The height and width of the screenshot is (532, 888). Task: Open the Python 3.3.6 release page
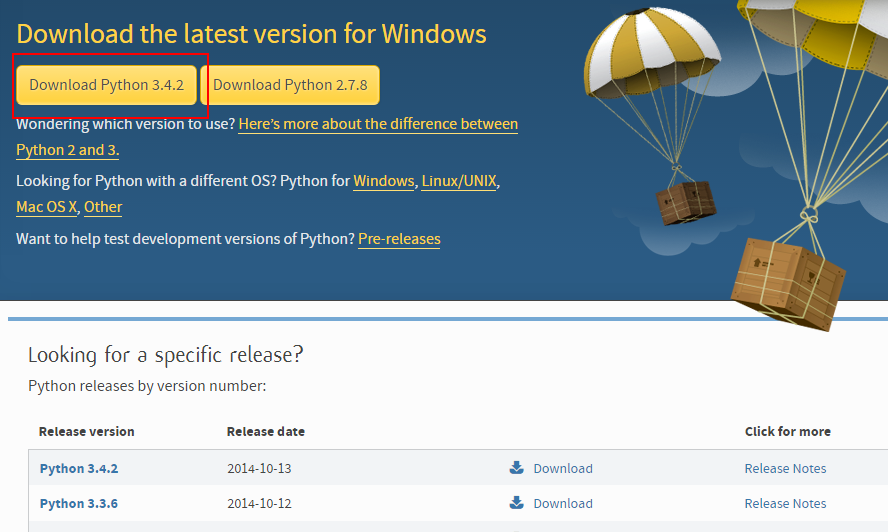pos(79,504)
